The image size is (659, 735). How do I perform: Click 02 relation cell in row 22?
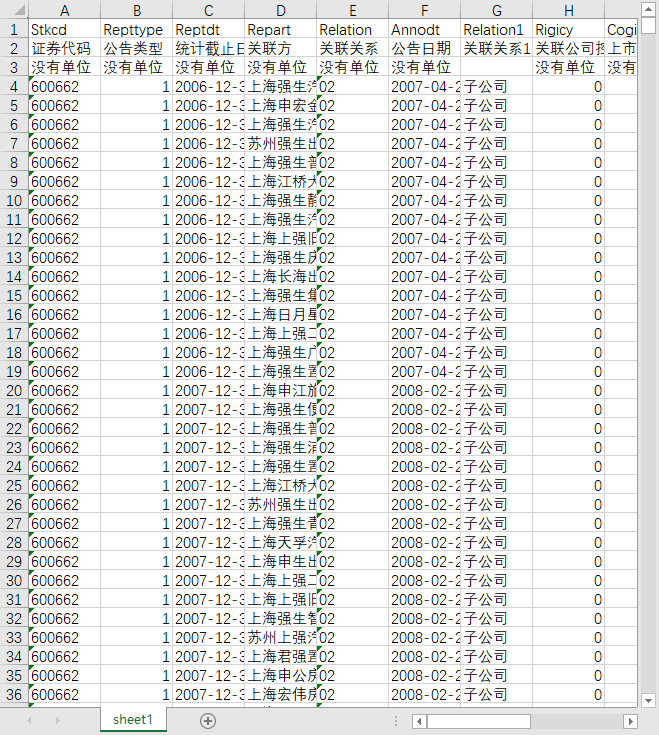coord(352,428)
